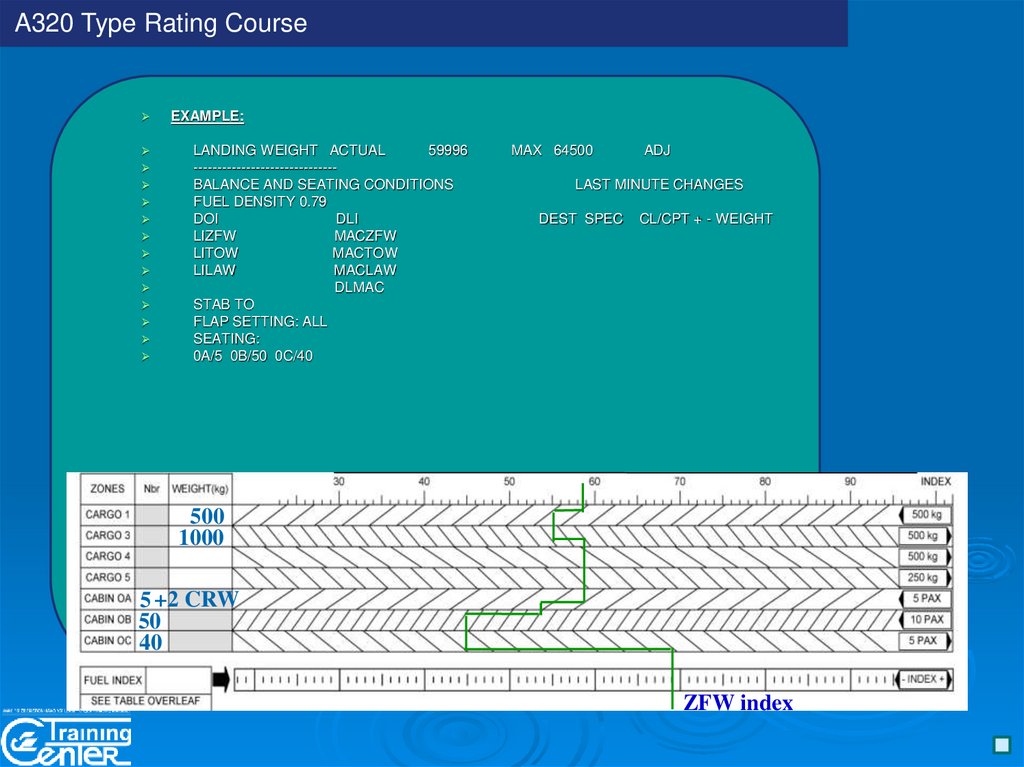
Task: Click the DLI label
Action: pos(347,219)
